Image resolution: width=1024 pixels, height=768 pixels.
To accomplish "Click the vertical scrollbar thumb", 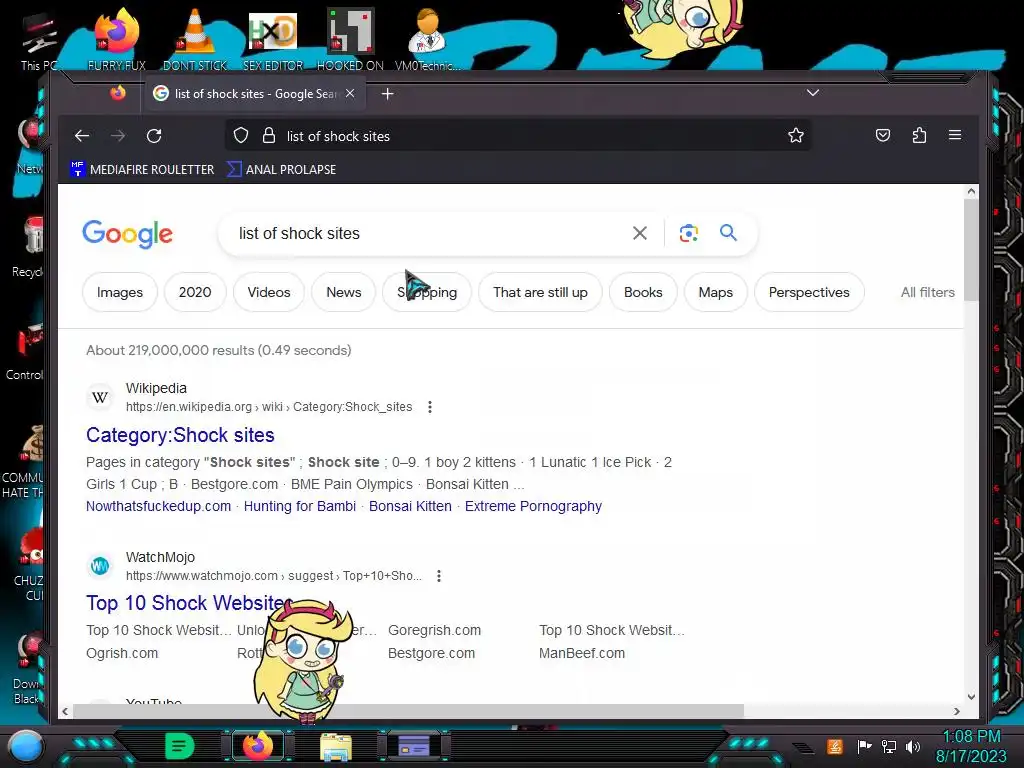I will (x=971, y=249).
